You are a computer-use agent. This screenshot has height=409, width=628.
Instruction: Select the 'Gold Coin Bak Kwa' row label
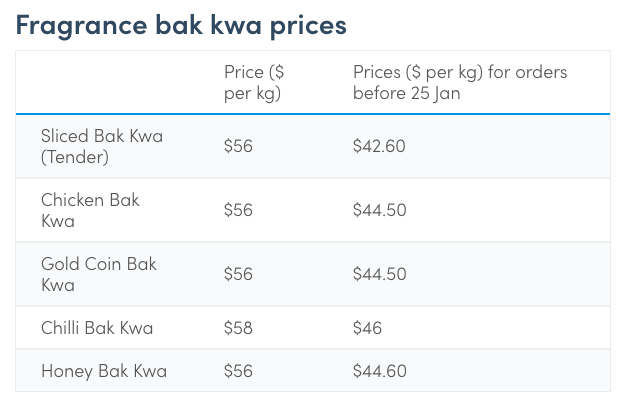[99, 274]
